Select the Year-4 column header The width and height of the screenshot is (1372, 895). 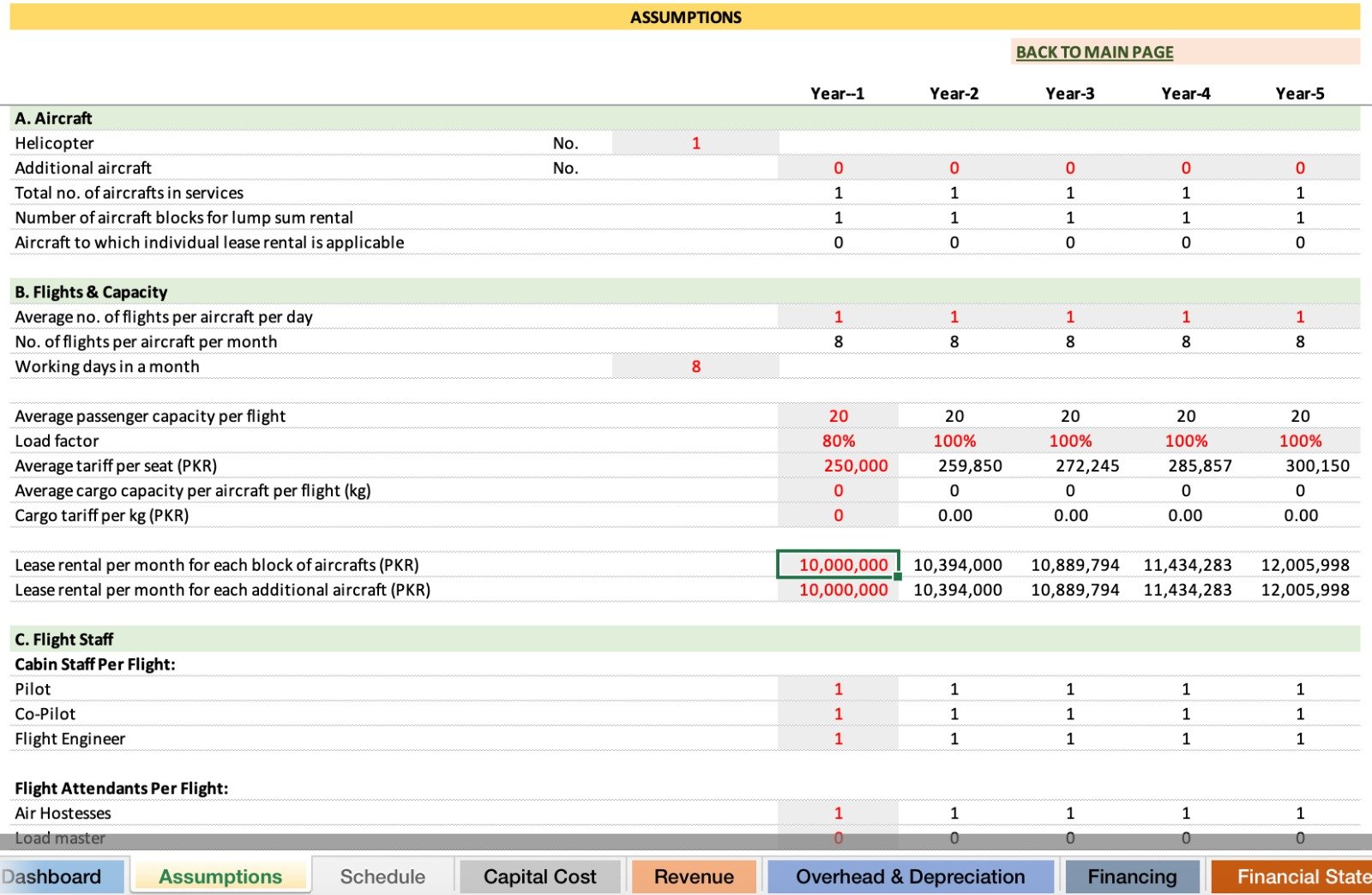[x=1186, y=93]
